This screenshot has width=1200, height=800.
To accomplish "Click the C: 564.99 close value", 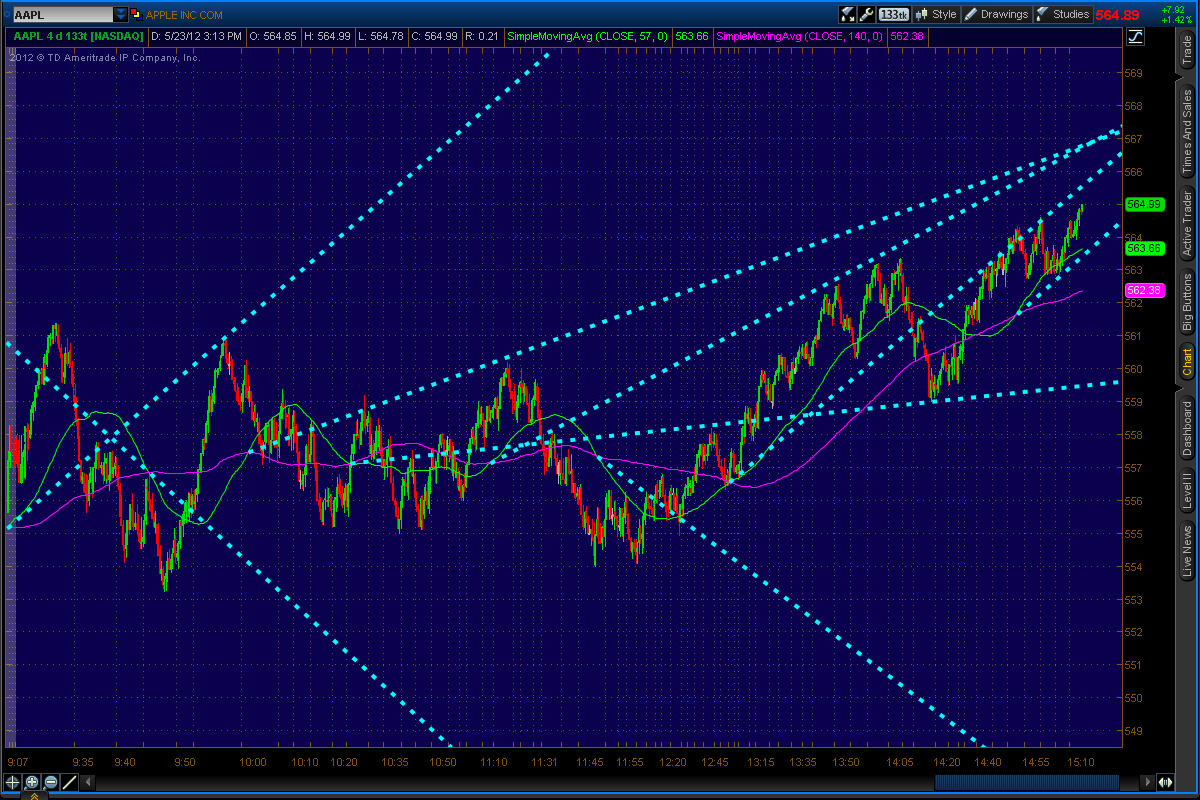I will (x=436, y=37).
